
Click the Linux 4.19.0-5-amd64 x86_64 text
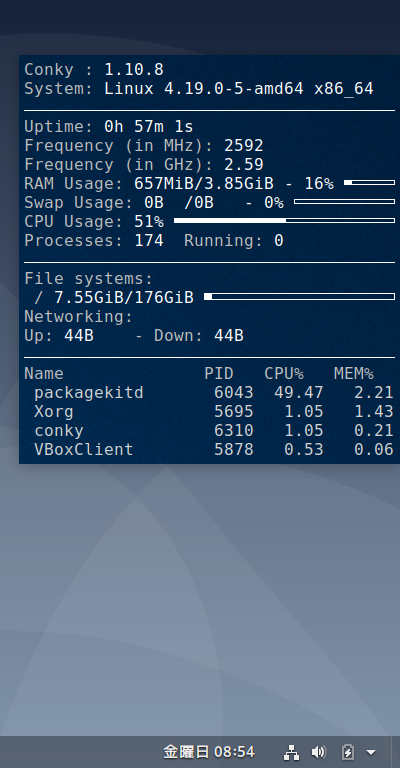click(239, 89)
